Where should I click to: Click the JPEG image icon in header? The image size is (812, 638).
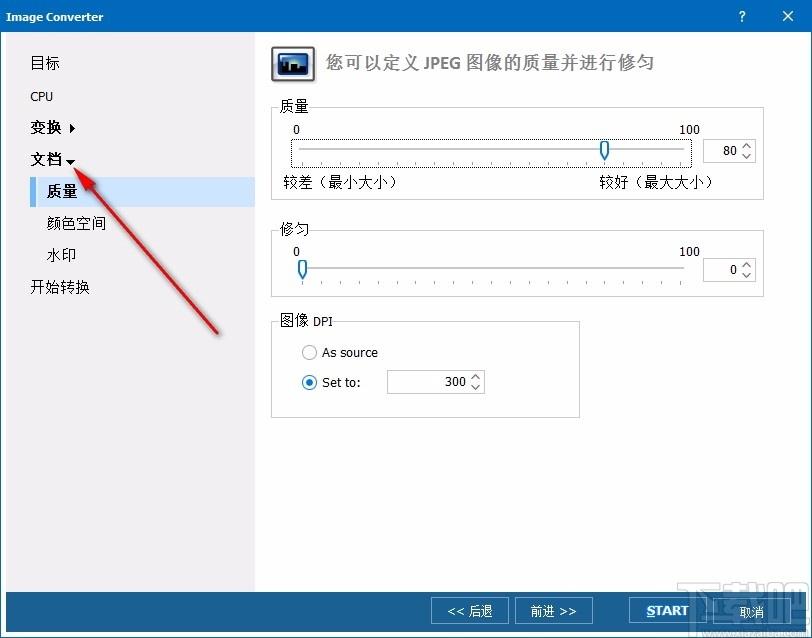coord(293,64)
